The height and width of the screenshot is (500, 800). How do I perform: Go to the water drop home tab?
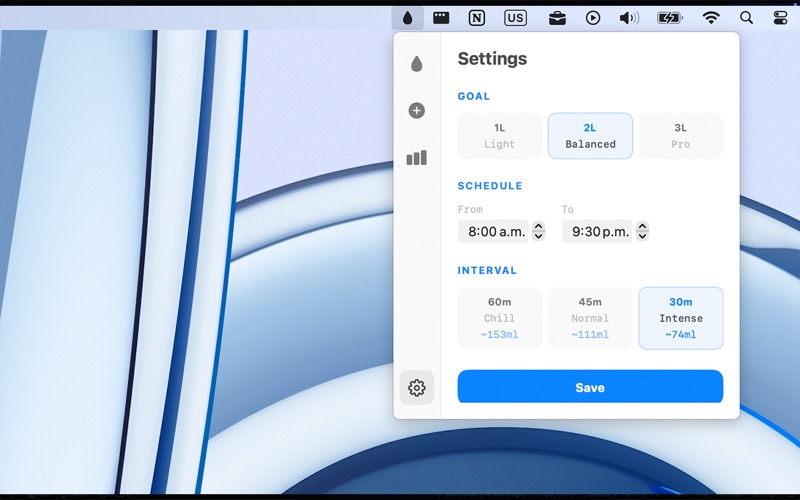click(417, 64)
